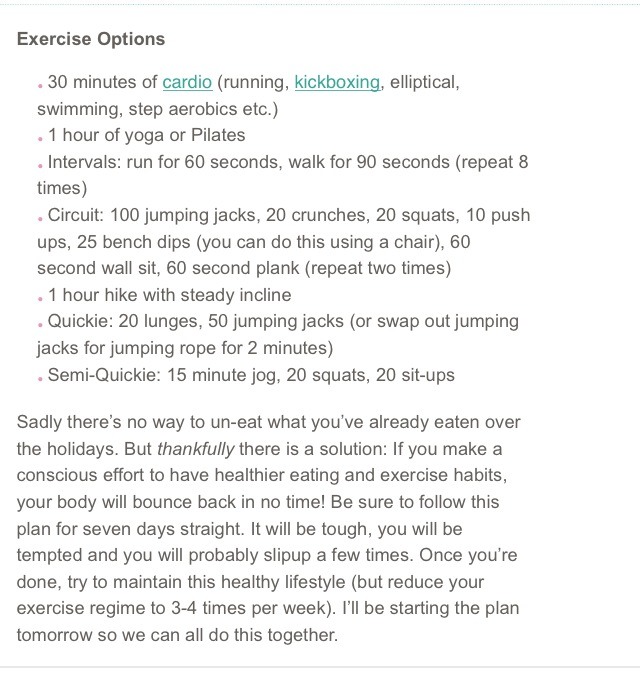Image resolution: width=640 pixels, height=673 pixels.
Task: Click the bullet before 1 hour of yoga
Action: point(40,139)
